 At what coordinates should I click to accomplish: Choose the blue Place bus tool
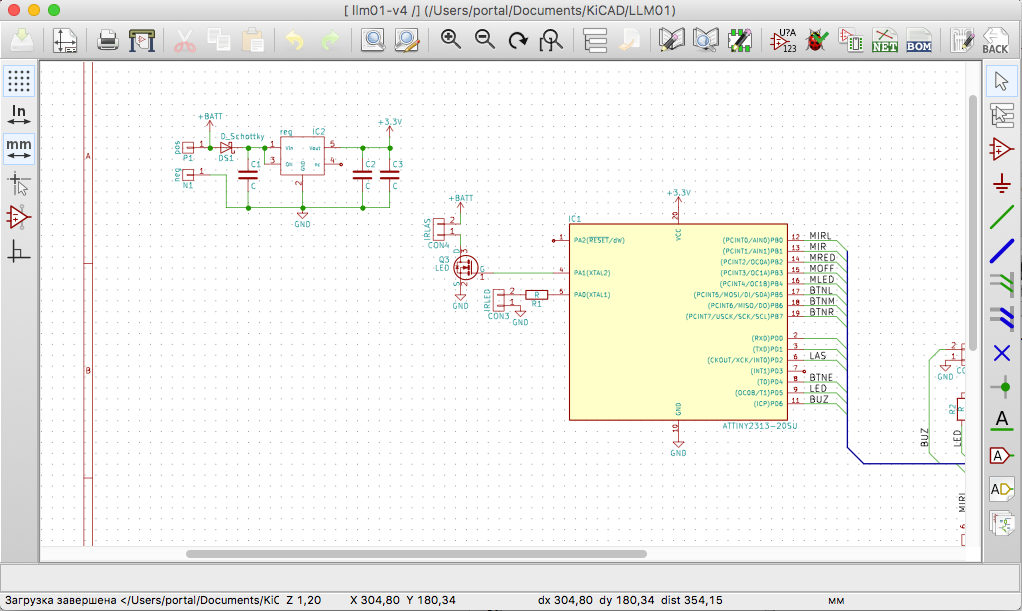[x=1001, y=251]
